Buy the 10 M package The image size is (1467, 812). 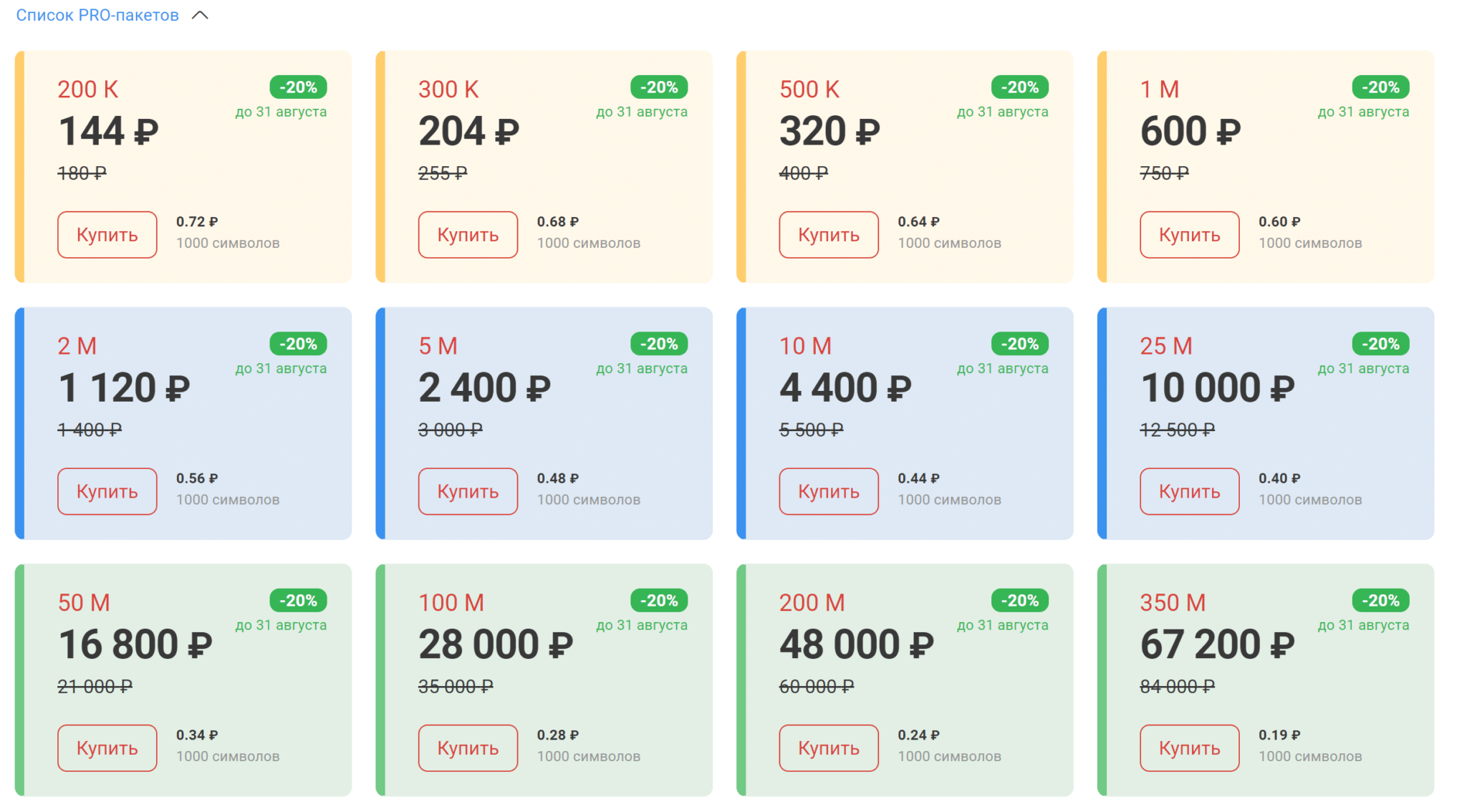tap(829, 491)
